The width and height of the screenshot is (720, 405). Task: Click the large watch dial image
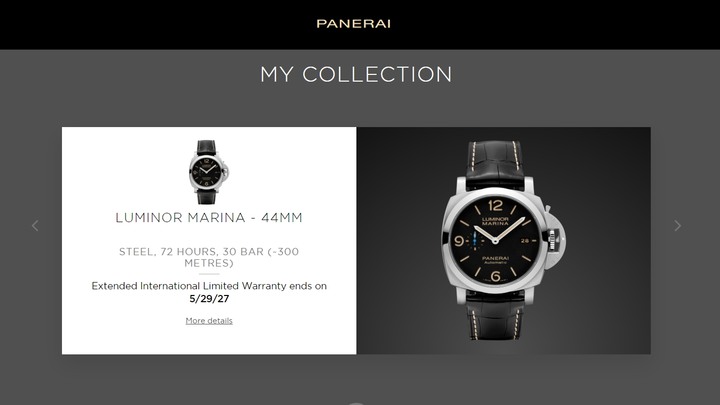[495, 240]
